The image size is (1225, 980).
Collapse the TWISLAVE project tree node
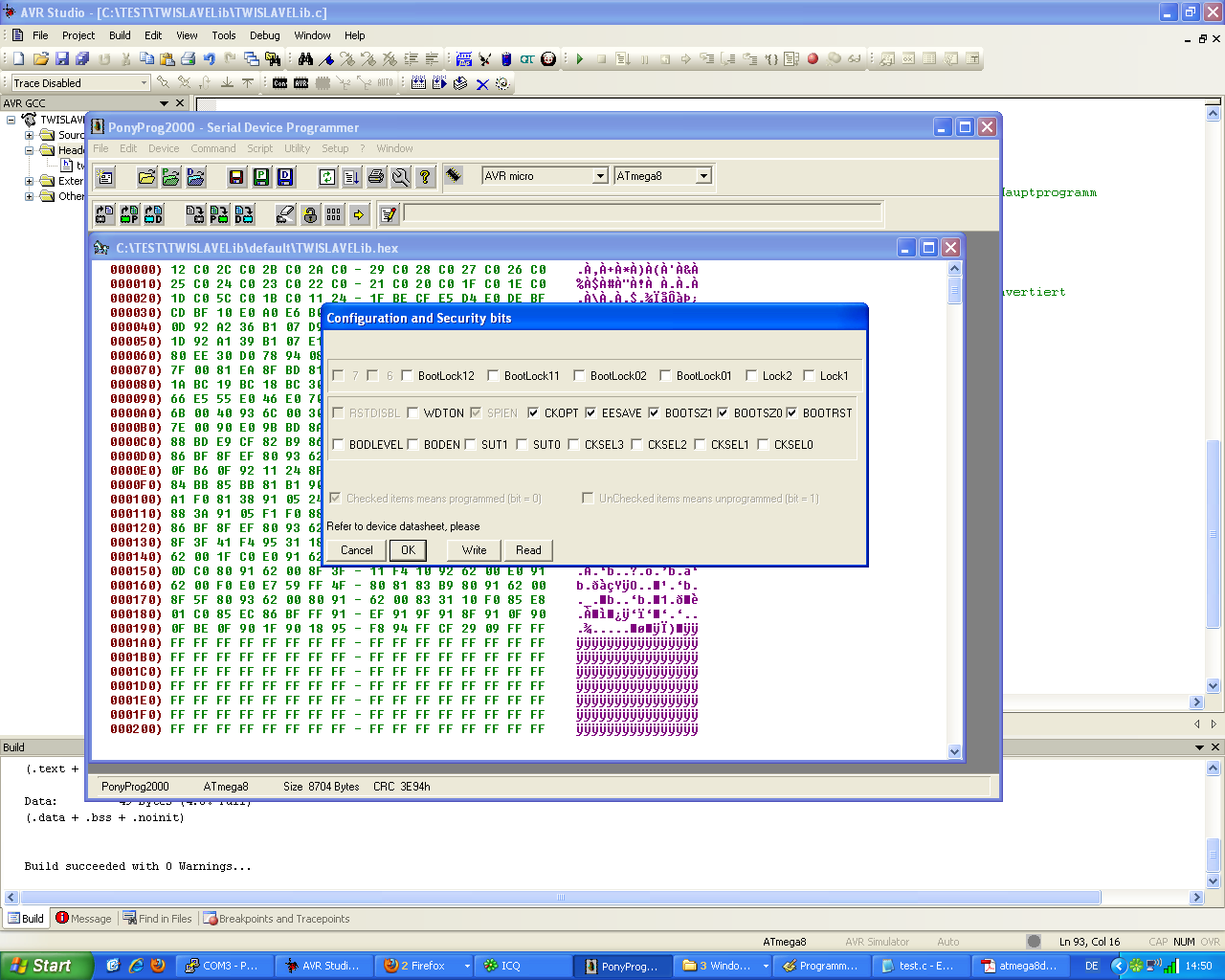[x=11, y=120]
